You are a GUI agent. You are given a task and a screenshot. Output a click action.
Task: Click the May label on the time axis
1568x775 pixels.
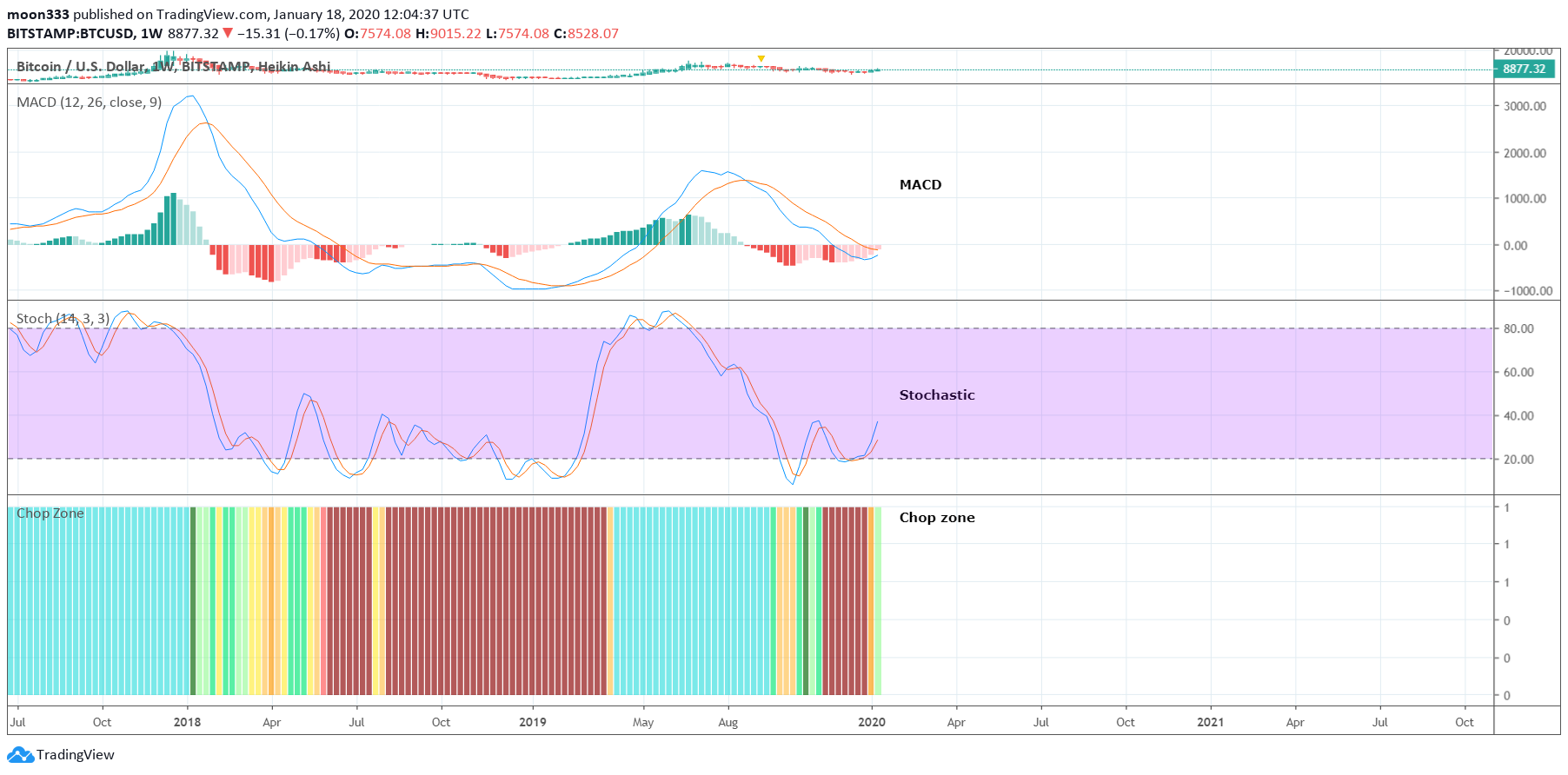point(643,723)
